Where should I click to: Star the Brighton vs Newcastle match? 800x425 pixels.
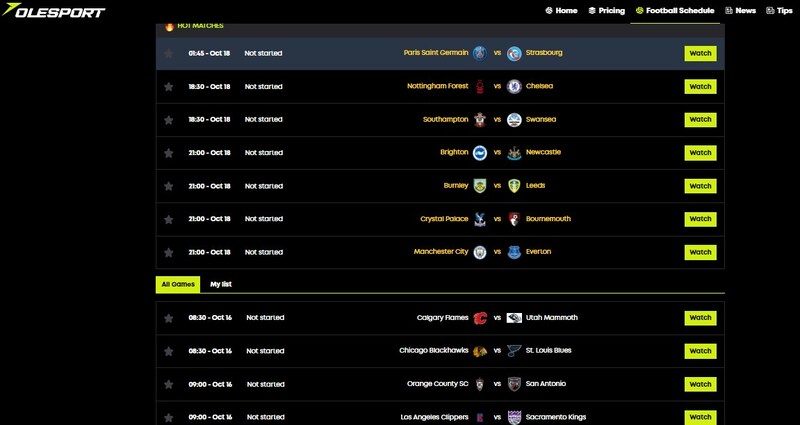[x=168, y=153]
